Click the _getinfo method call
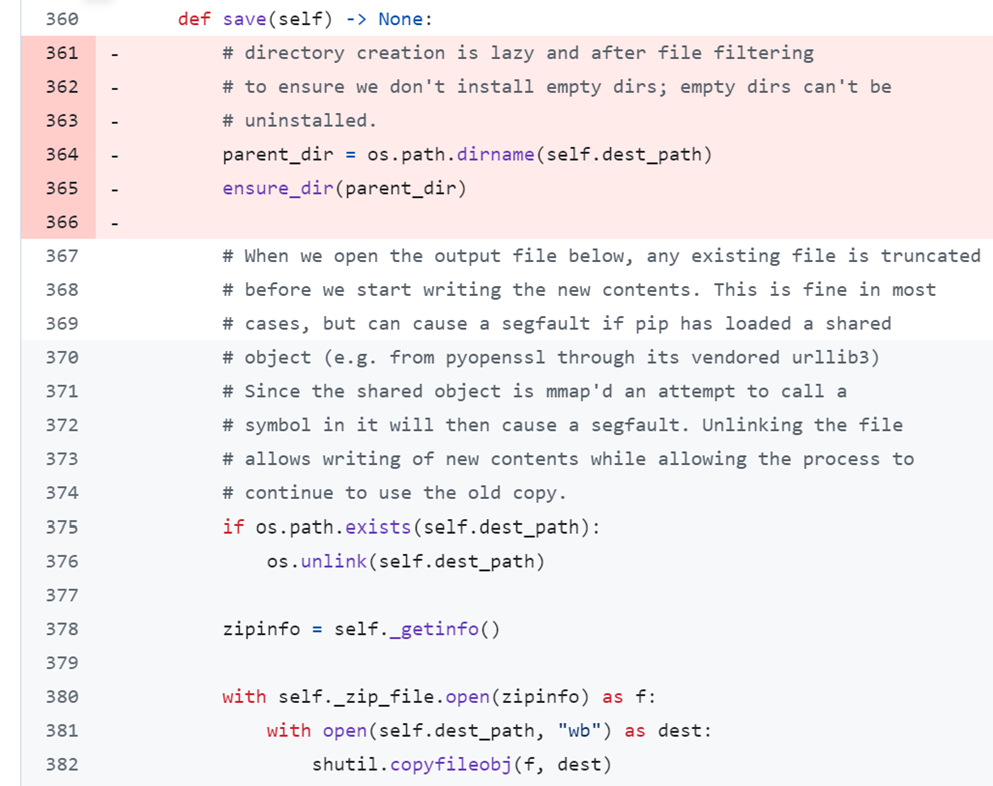Image resolution: width=993 pixels, height=786 pixels. click(x=434, y=629)
